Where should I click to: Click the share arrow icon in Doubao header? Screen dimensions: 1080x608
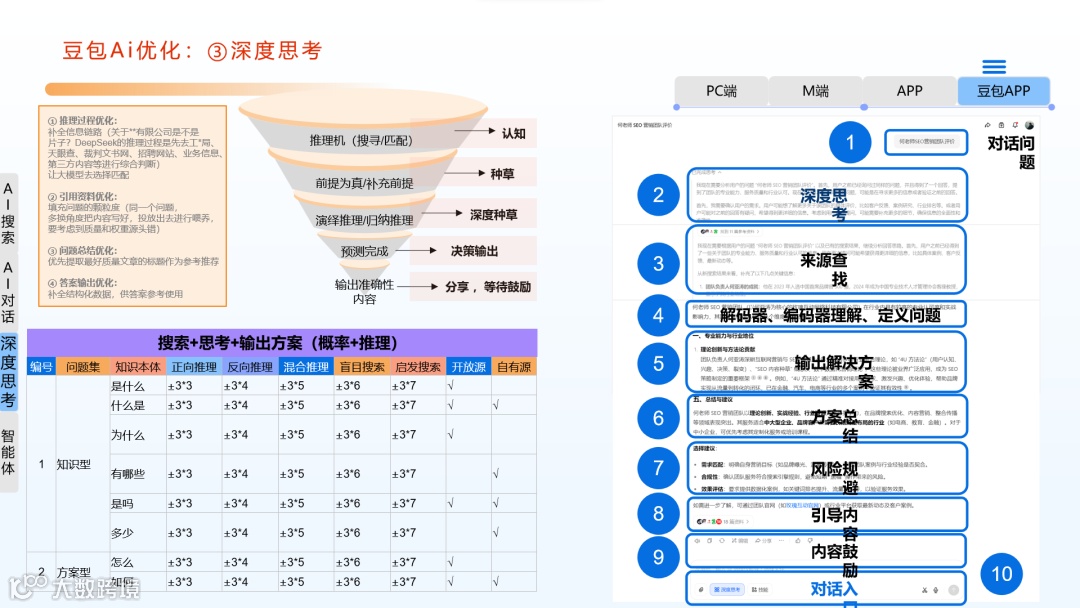(x=987, y=125)
